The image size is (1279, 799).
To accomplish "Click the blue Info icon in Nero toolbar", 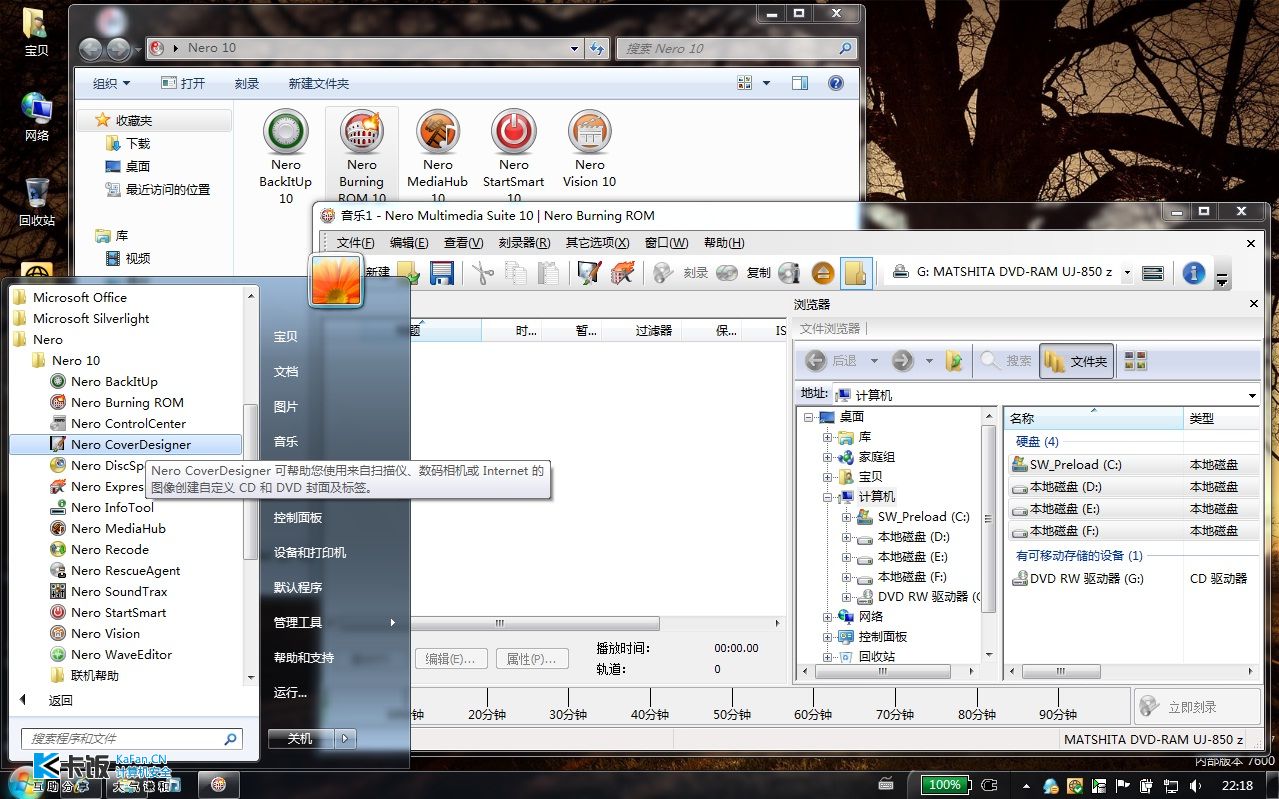I will coord(1193,272).
